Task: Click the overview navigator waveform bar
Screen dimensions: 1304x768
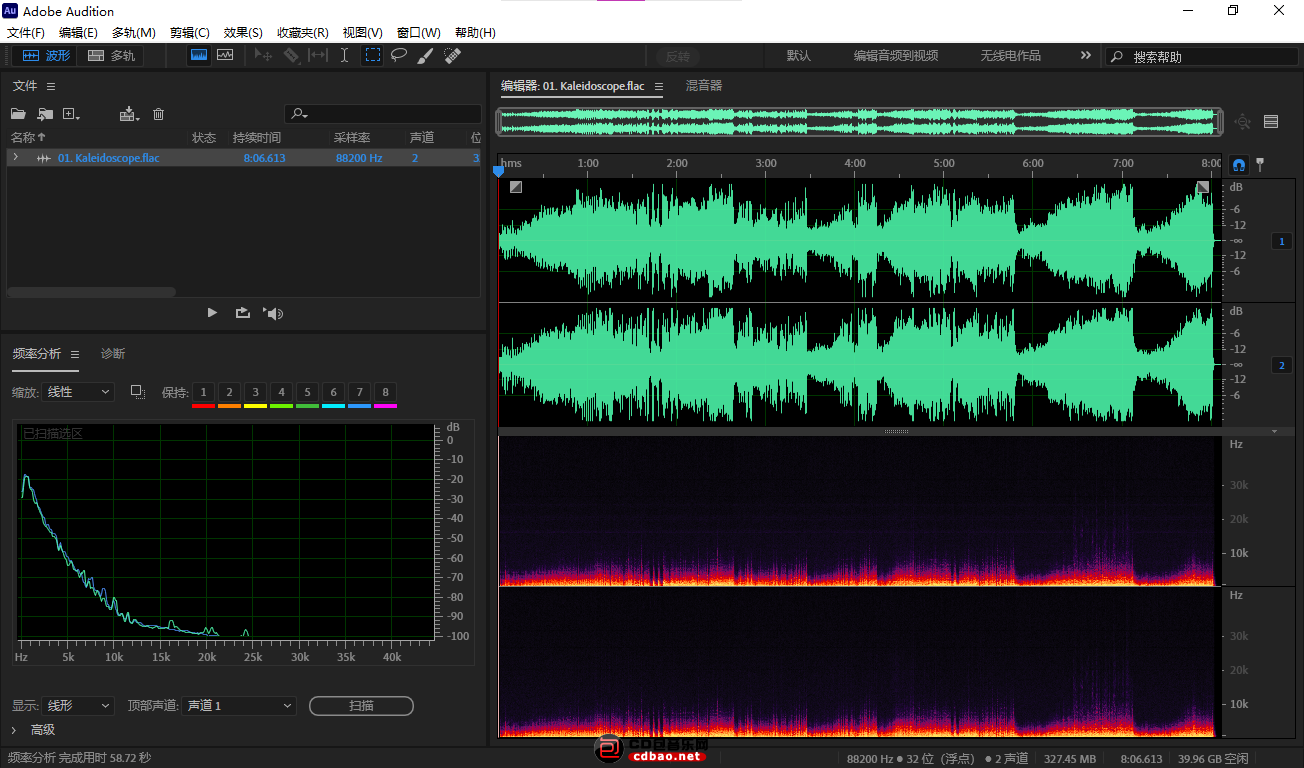Action: click(860, 122)
